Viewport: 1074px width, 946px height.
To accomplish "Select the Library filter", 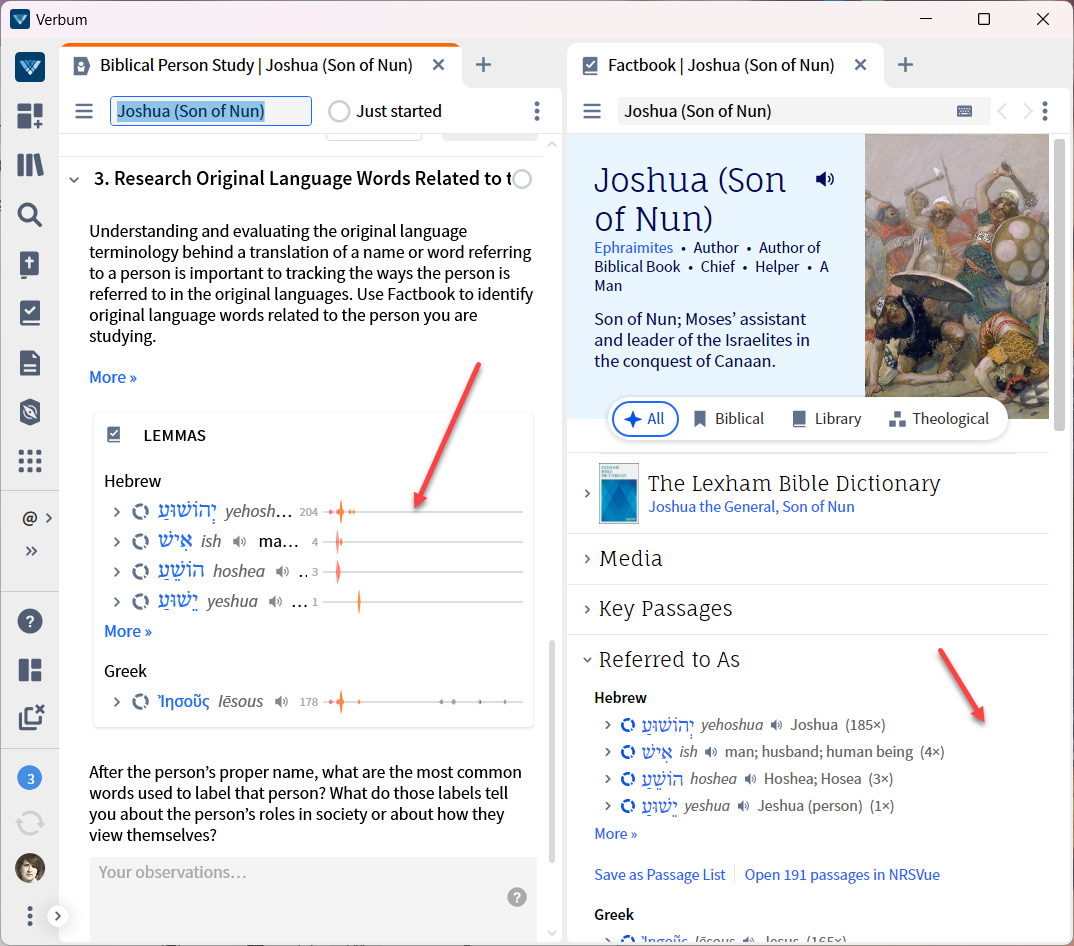I will pos(826,419).
